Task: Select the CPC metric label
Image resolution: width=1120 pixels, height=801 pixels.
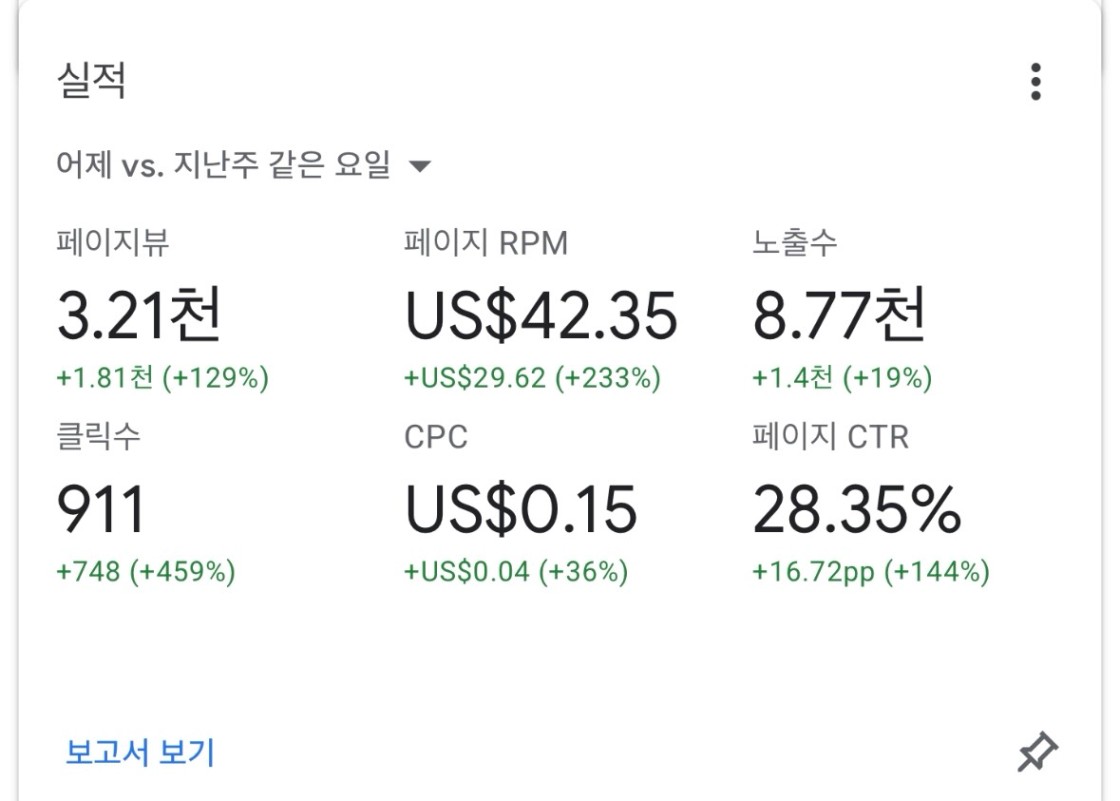Action: click(x=436, y=437)
